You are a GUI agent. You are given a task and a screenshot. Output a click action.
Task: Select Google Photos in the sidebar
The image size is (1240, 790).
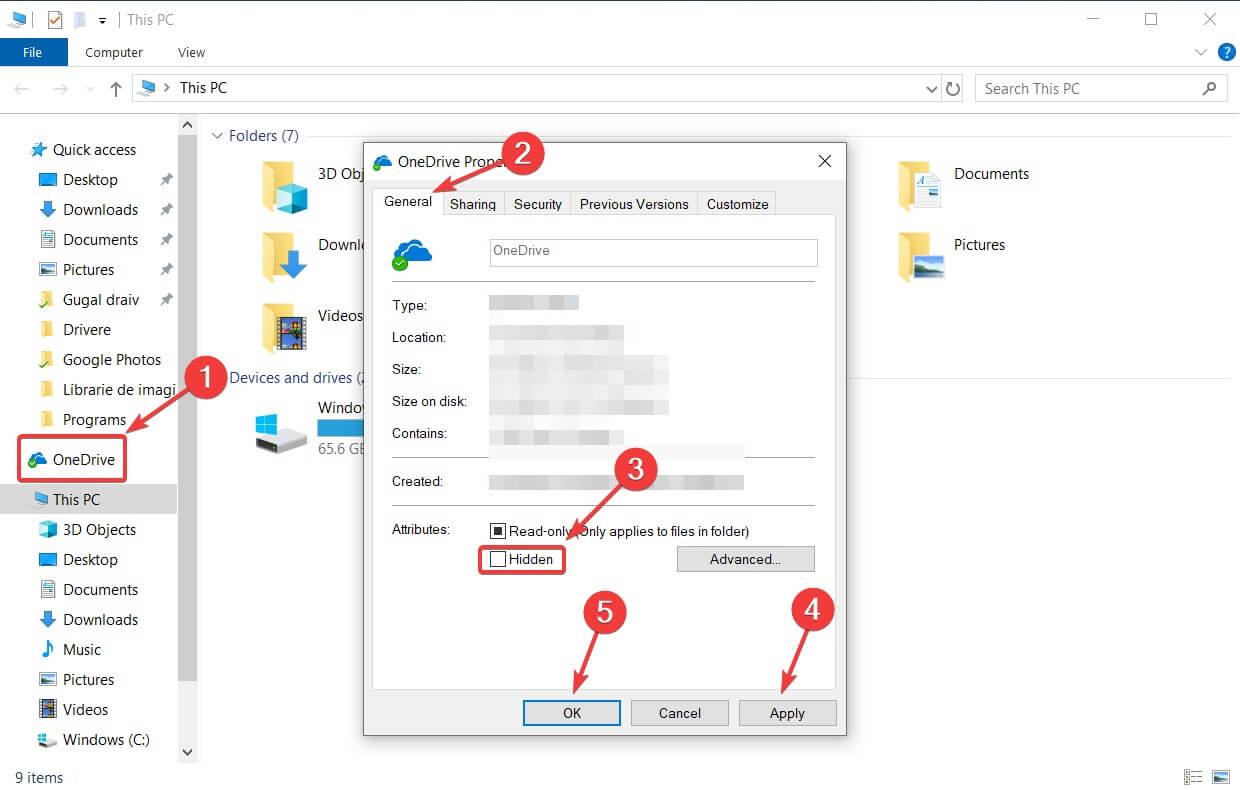pyautogui.click(x=113, y=359)
